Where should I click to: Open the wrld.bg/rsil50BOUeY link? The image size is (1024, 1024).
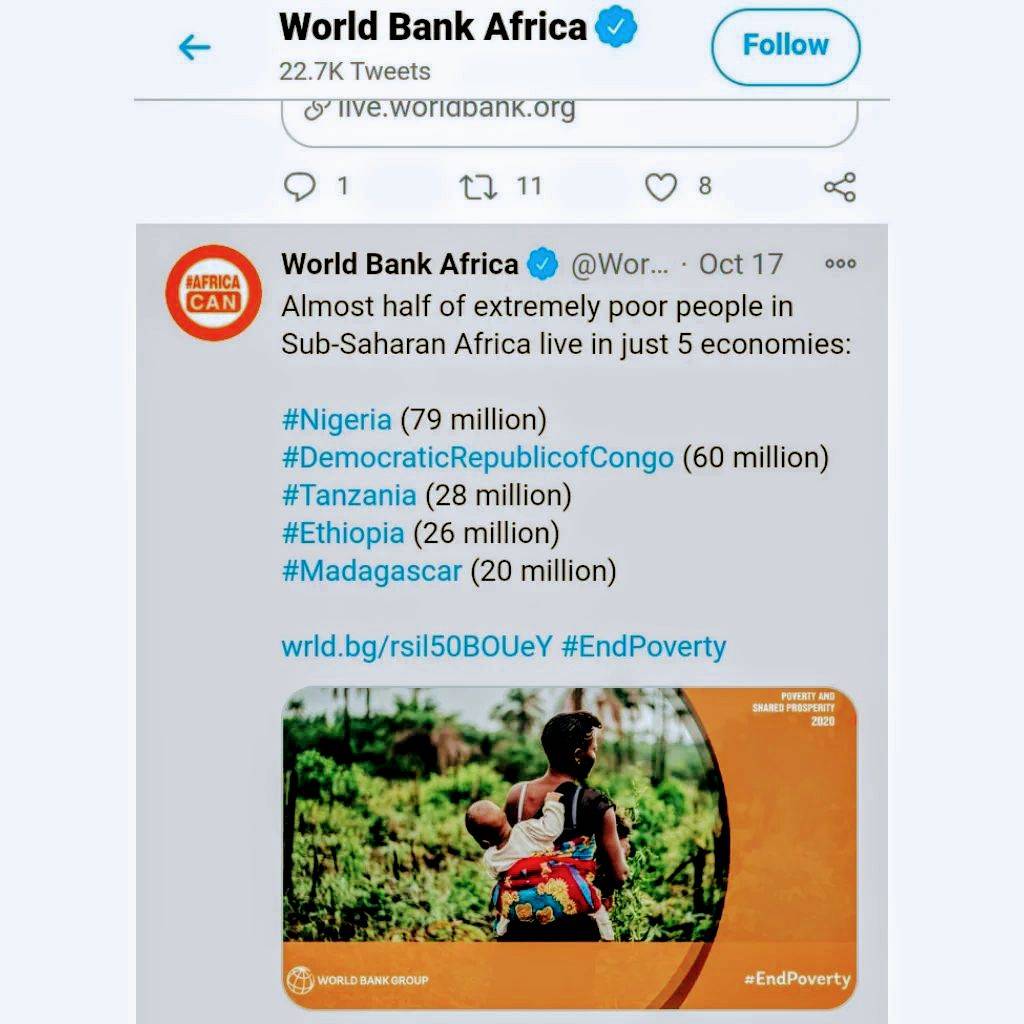[417, 647]
